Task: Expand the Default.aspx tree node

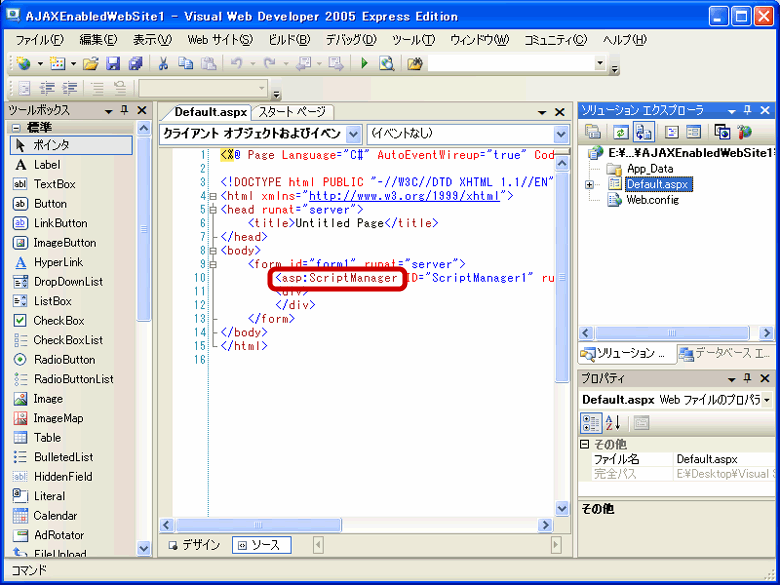Action: pos(589,185)
